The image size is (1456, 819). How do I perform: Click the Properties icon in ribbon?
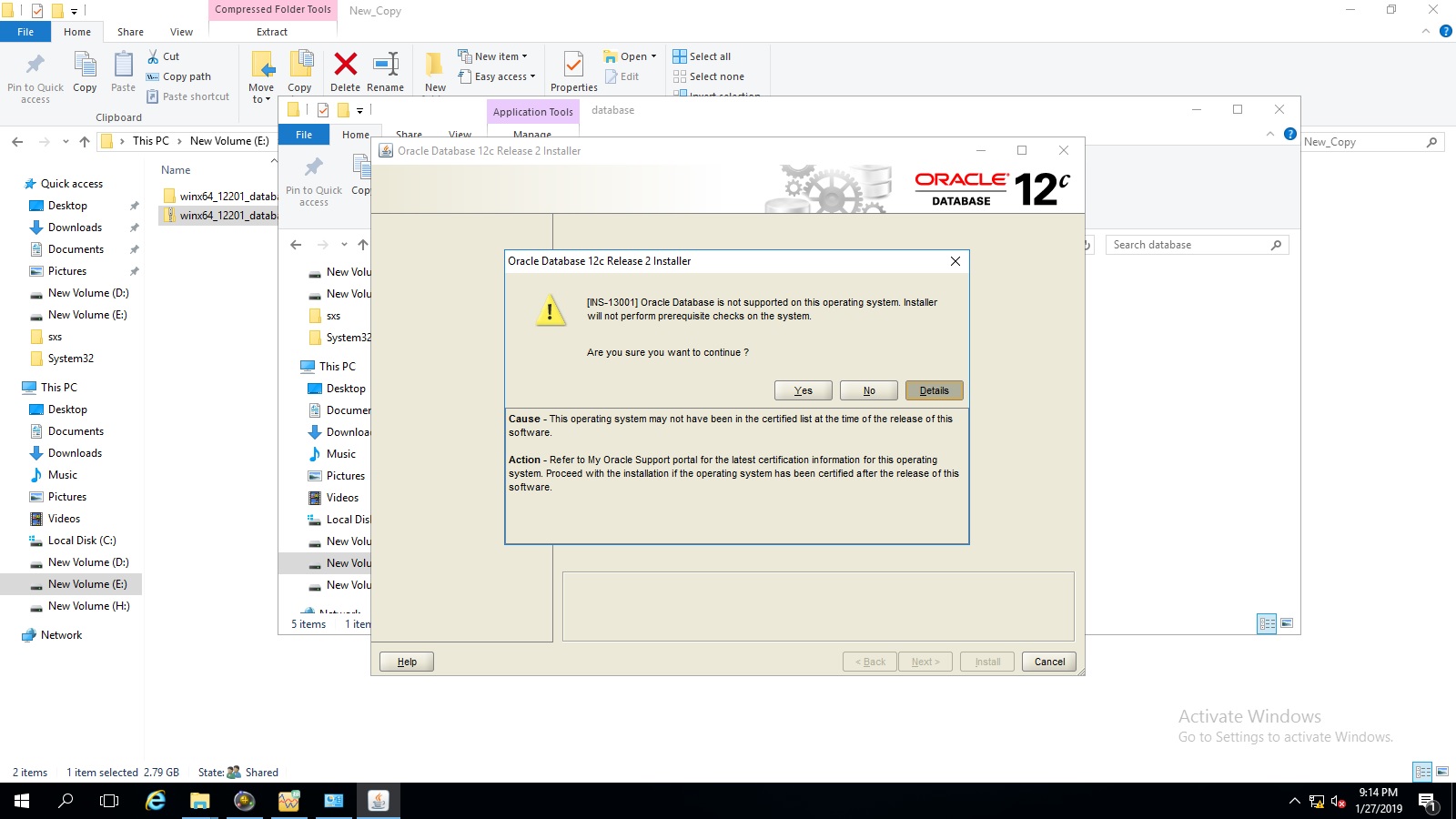[x=573, y=66]
